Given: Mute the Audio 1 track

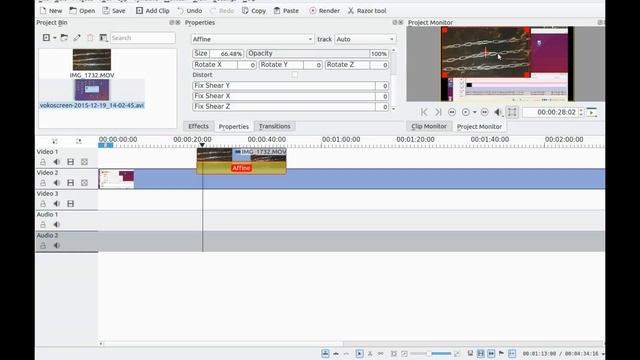Looking at the screenshot, I should (x=57, y=224).
